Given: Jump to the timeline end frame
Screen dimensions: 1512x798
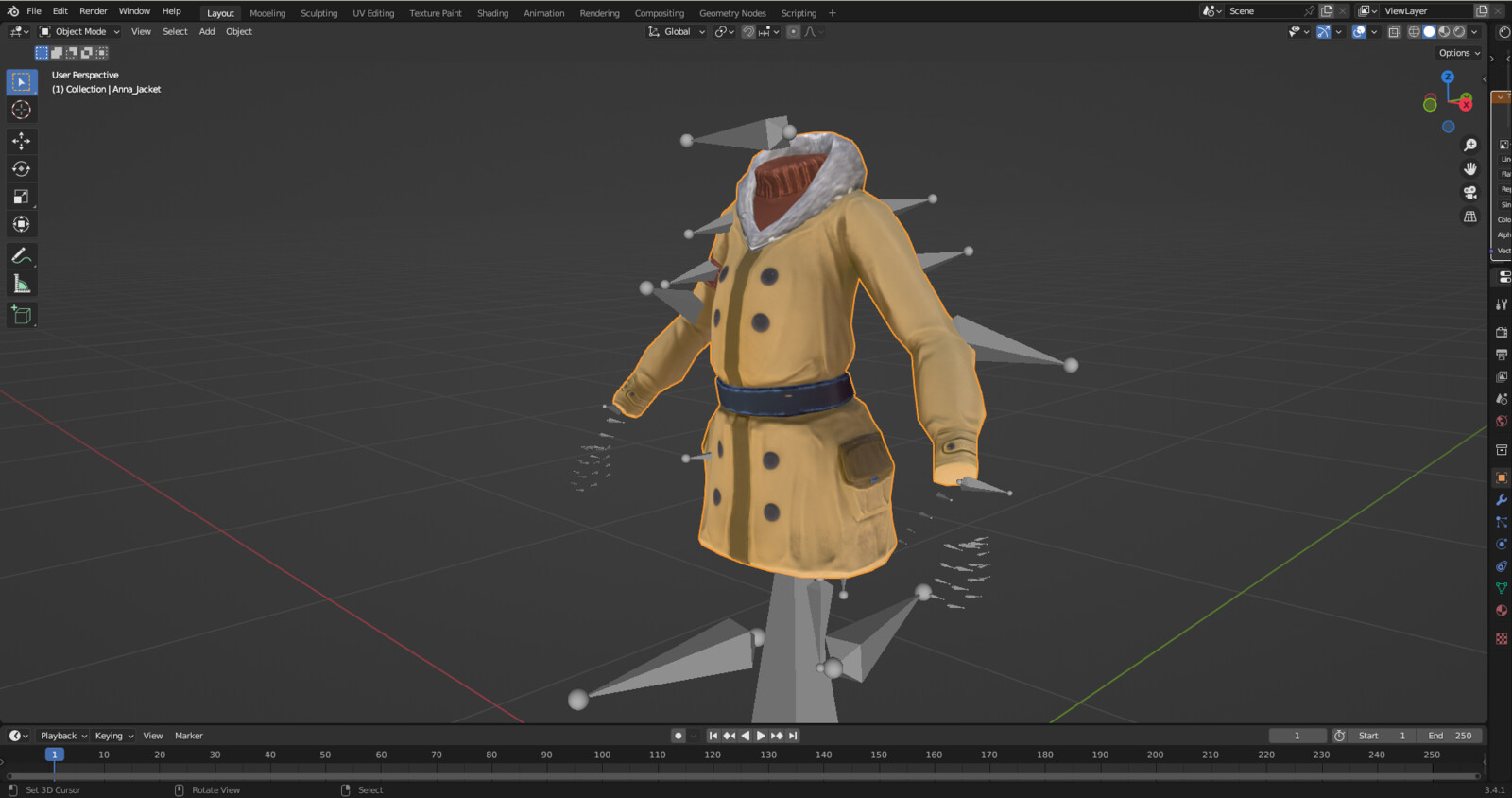Looking at the screenshot, I should click(793, 736).
